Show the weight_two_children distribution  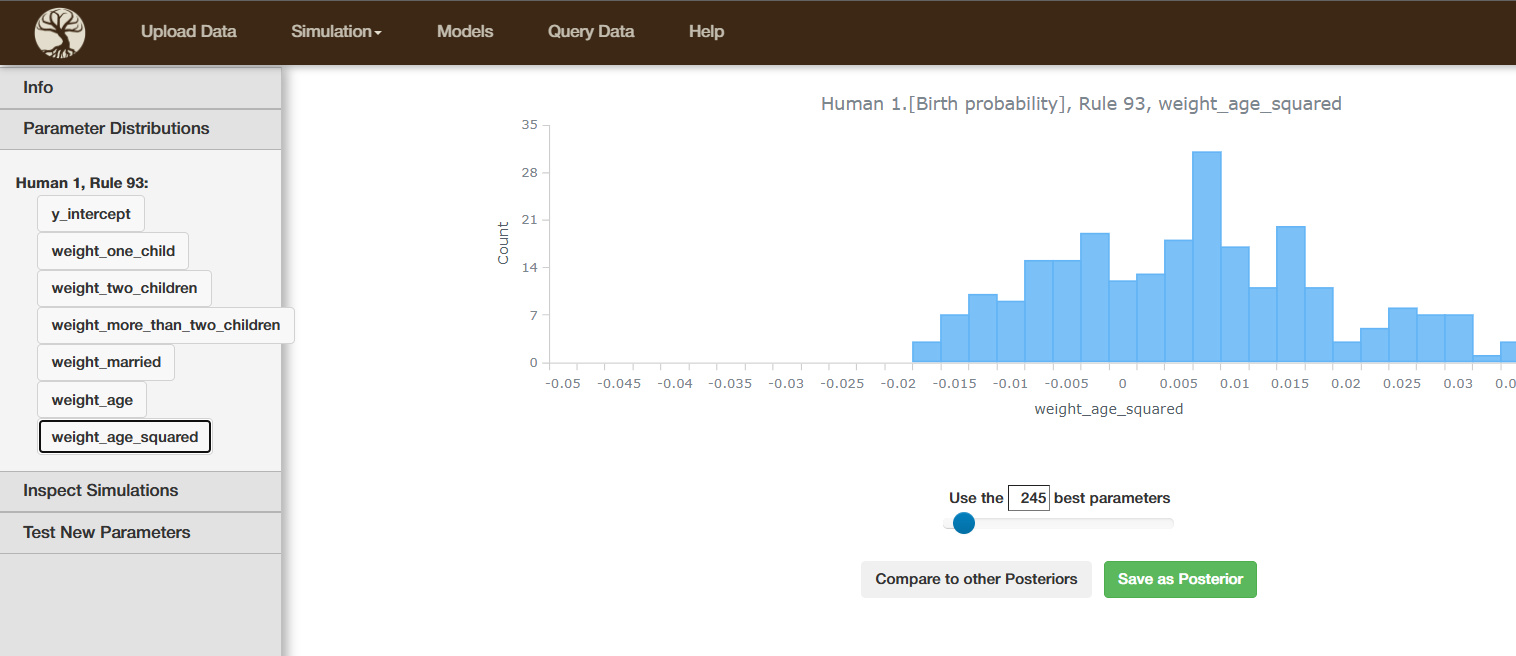coord(124,288)
